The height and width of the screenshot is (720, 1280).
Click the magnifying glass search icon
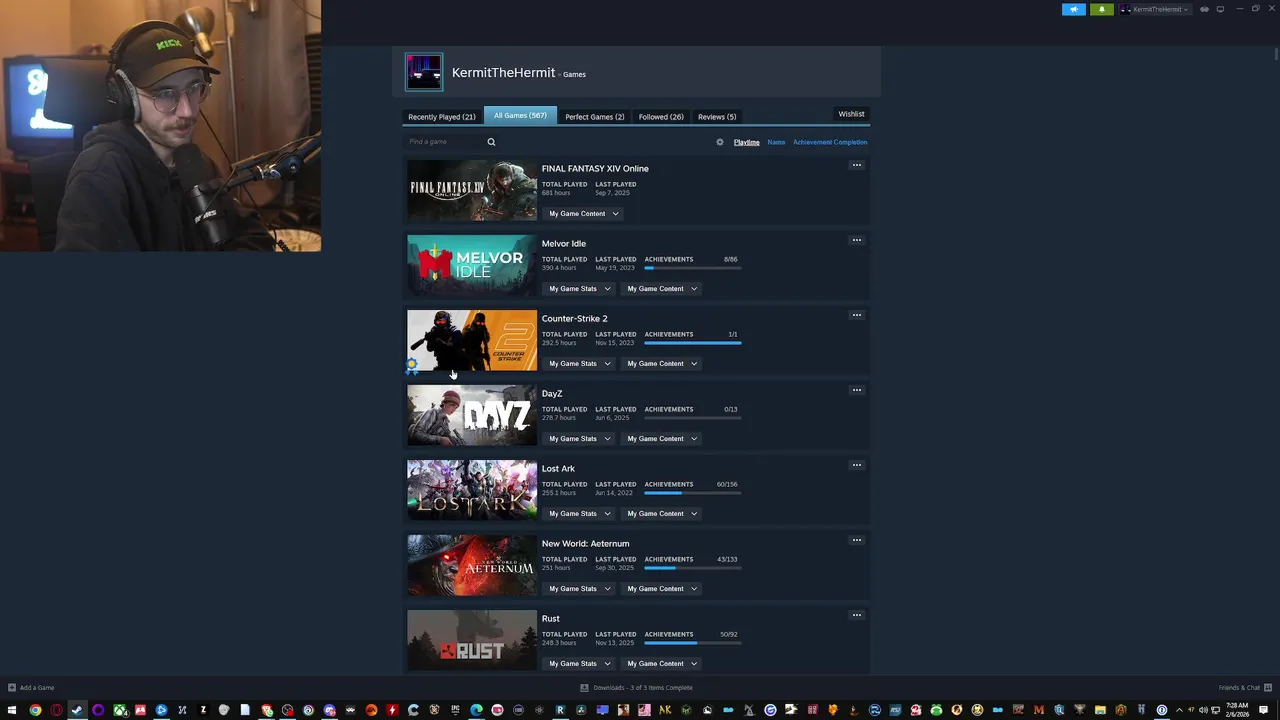coord(491,142)
